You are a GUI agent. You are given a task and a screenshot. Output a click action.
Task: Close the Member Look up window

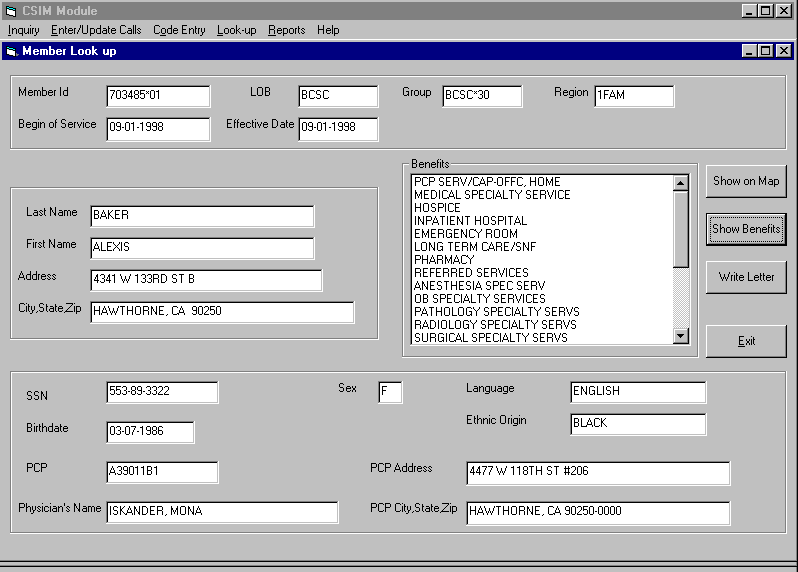tap(784, 51)
